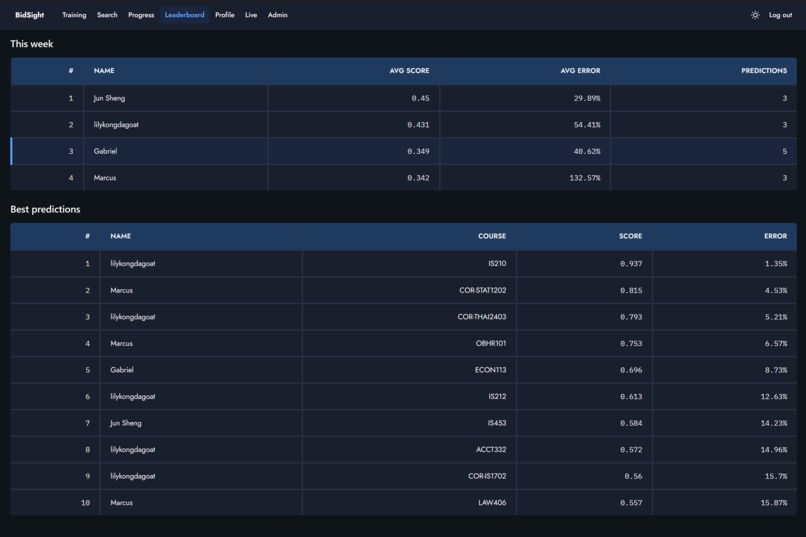Select the Leaderboard nav item
The height and width of the screenshot is (537, 806).
tap(184, 15)
